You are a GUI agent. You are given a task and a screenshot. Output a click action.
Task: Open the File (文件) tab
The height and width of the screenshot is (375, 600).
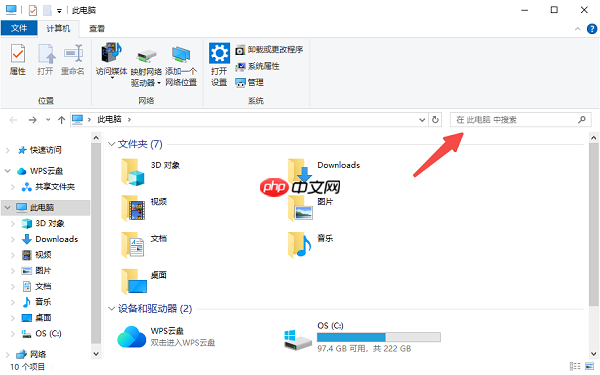(19, 28)
